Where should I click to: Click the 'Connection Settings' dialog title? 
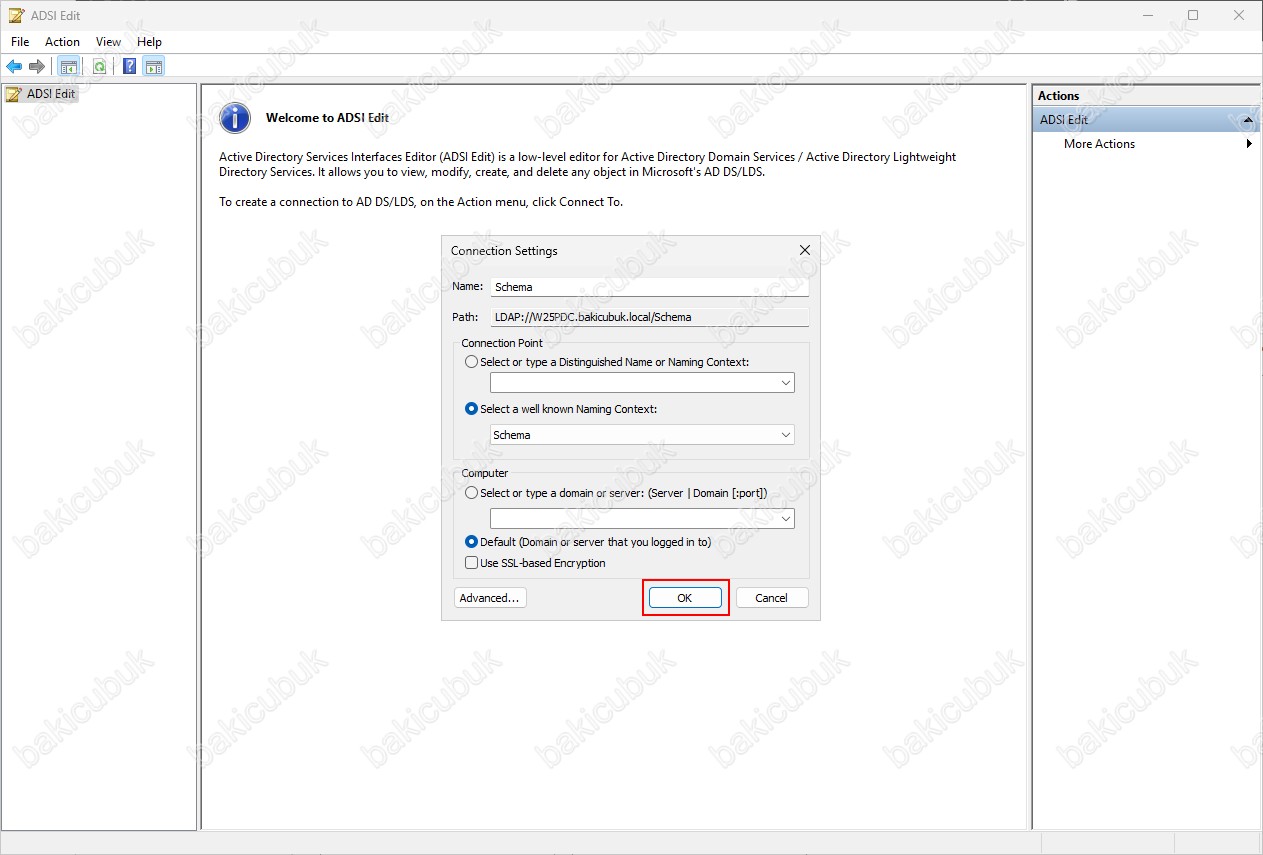[x=504, y=251]
